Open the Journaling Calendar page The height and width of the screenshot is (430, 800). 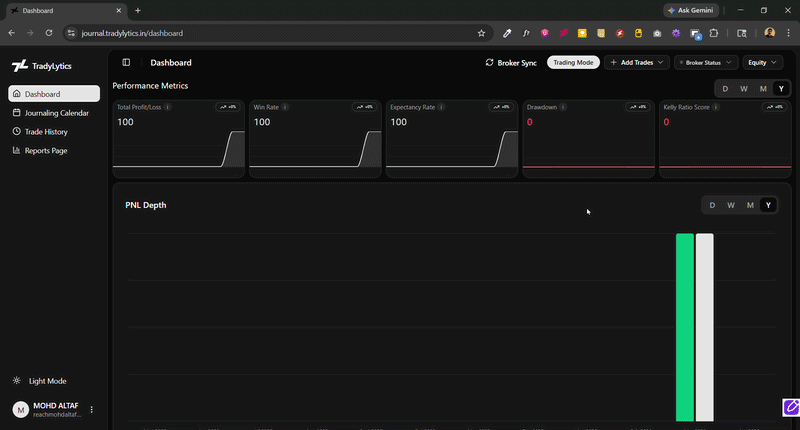(x=55, y=113)
